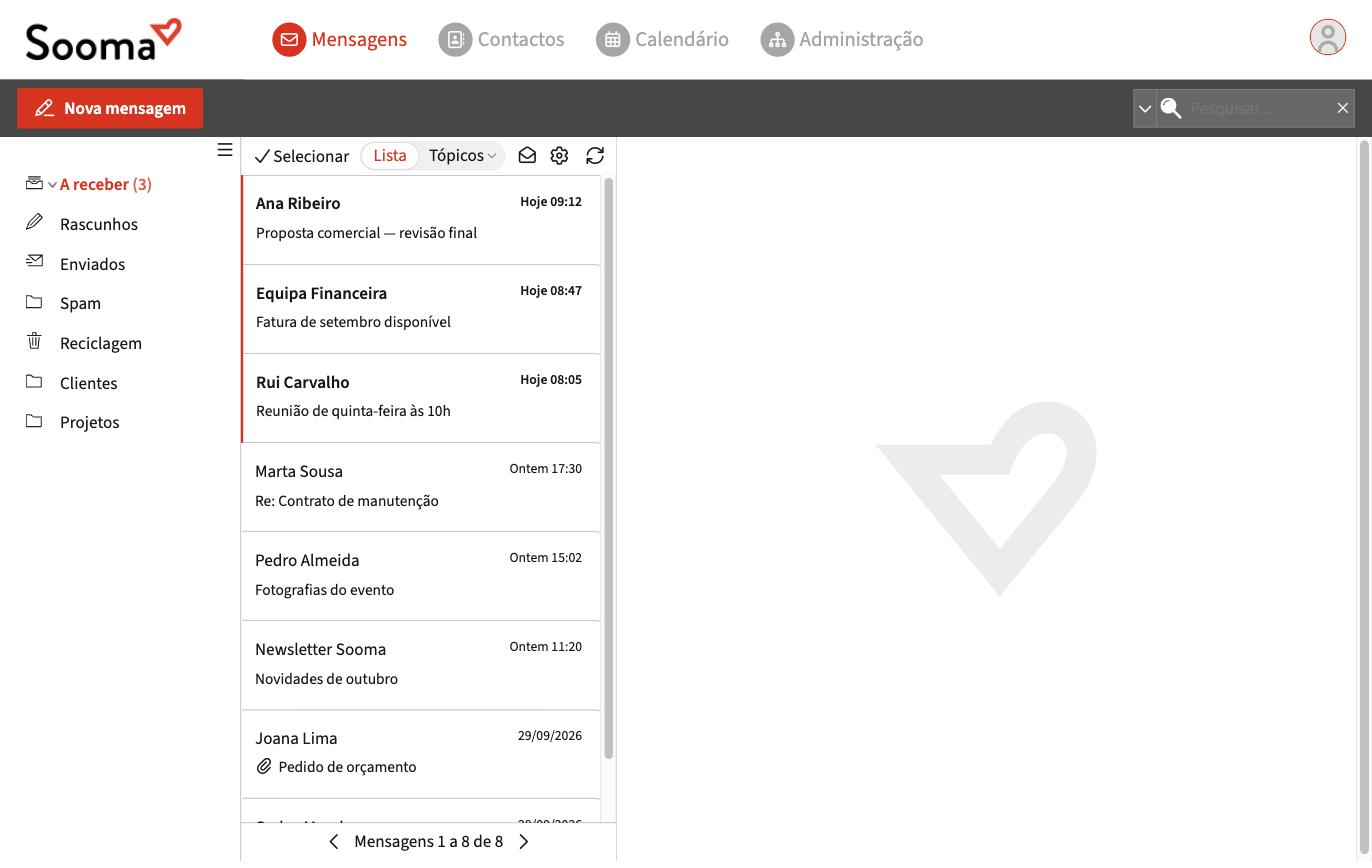This screenshot has height=868, width=1372.
Task: Go to the next page of messages
Action: coord(524,842)
